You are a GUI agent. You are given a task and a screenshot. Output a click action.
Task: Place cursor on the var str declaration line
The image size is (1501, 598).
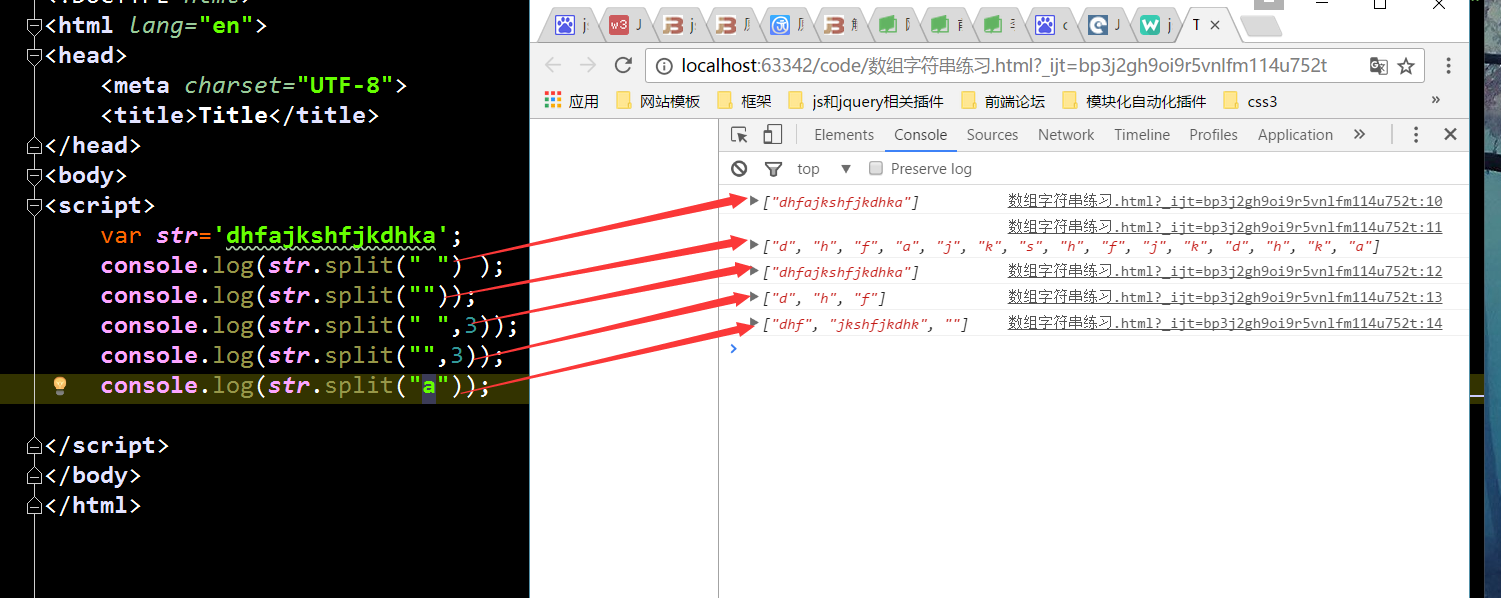click(282, 236)
